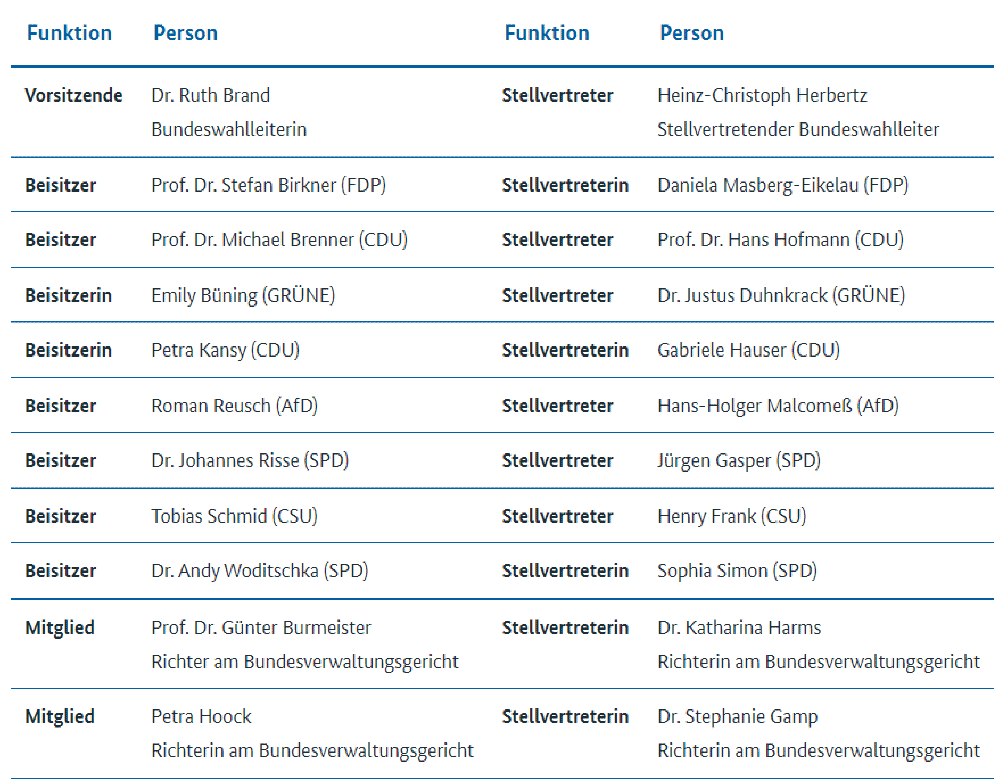Image resolution: width=998 pixels, height=784 pixels.
Task: Click the second Funktion column header
Action: [x=547, y=33]
